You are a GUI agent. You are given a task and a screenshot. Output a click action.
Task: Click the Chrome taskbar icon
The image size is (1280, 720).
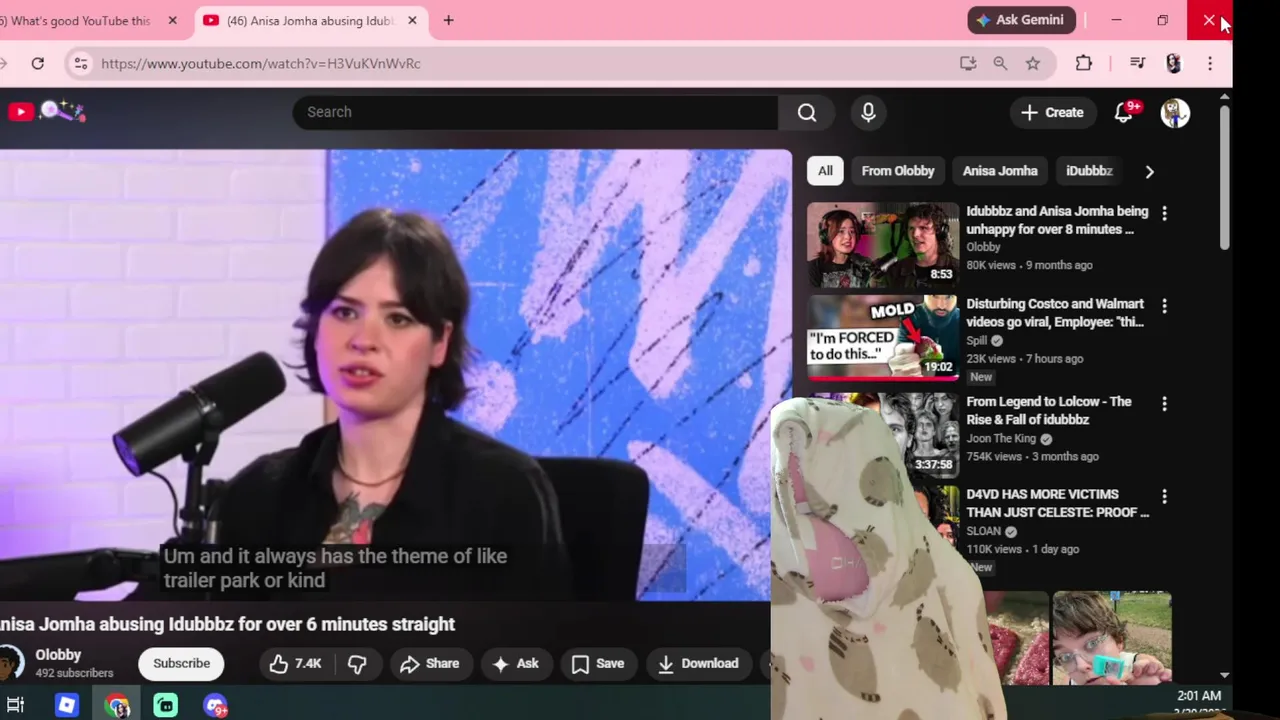(x=117, y=705)
